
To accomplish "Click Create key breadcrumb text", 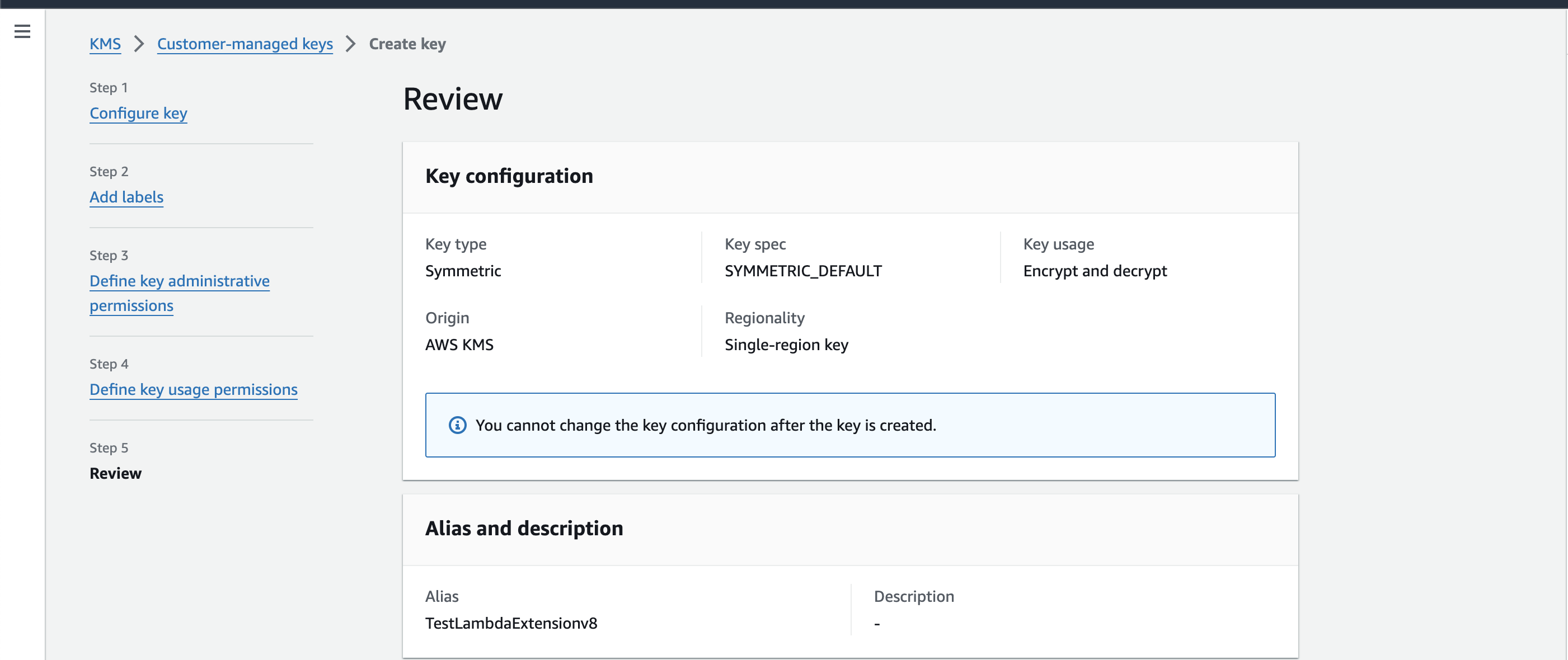I will pyautogui.click(x=407, y=44).
